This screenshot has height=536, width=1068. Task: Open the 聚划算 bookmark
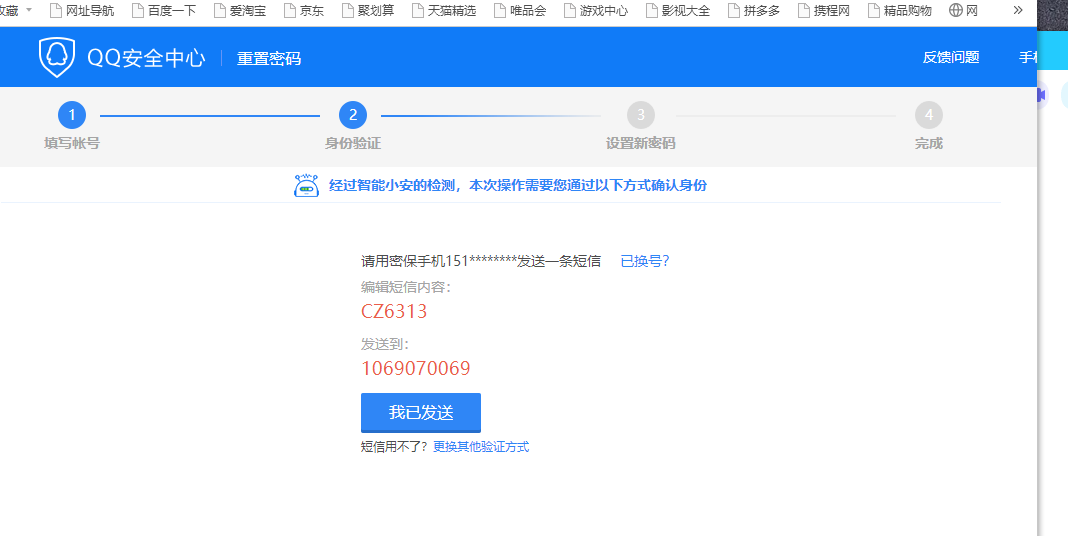pyautogui.click(x=368, y=10)
